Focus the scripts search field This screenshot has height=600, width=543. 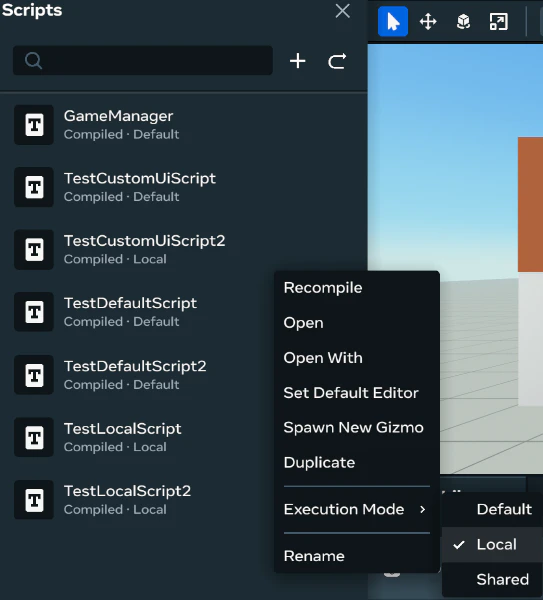click(x=143, y=60)
